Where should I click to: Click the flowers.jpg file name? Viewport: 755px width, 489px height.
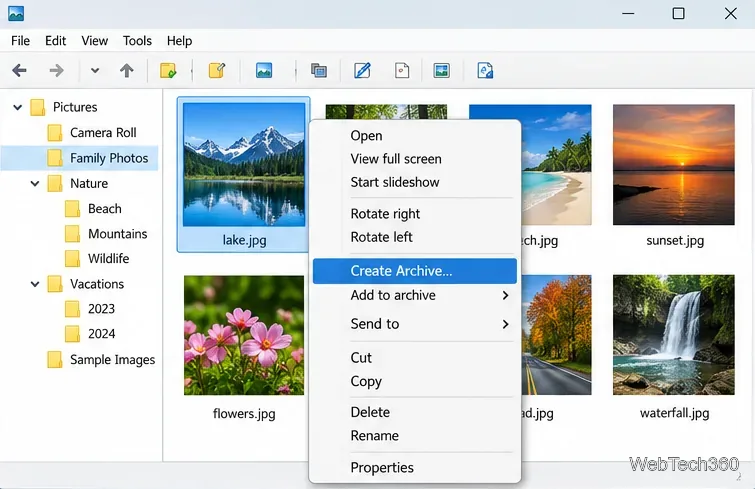[244, 413]
